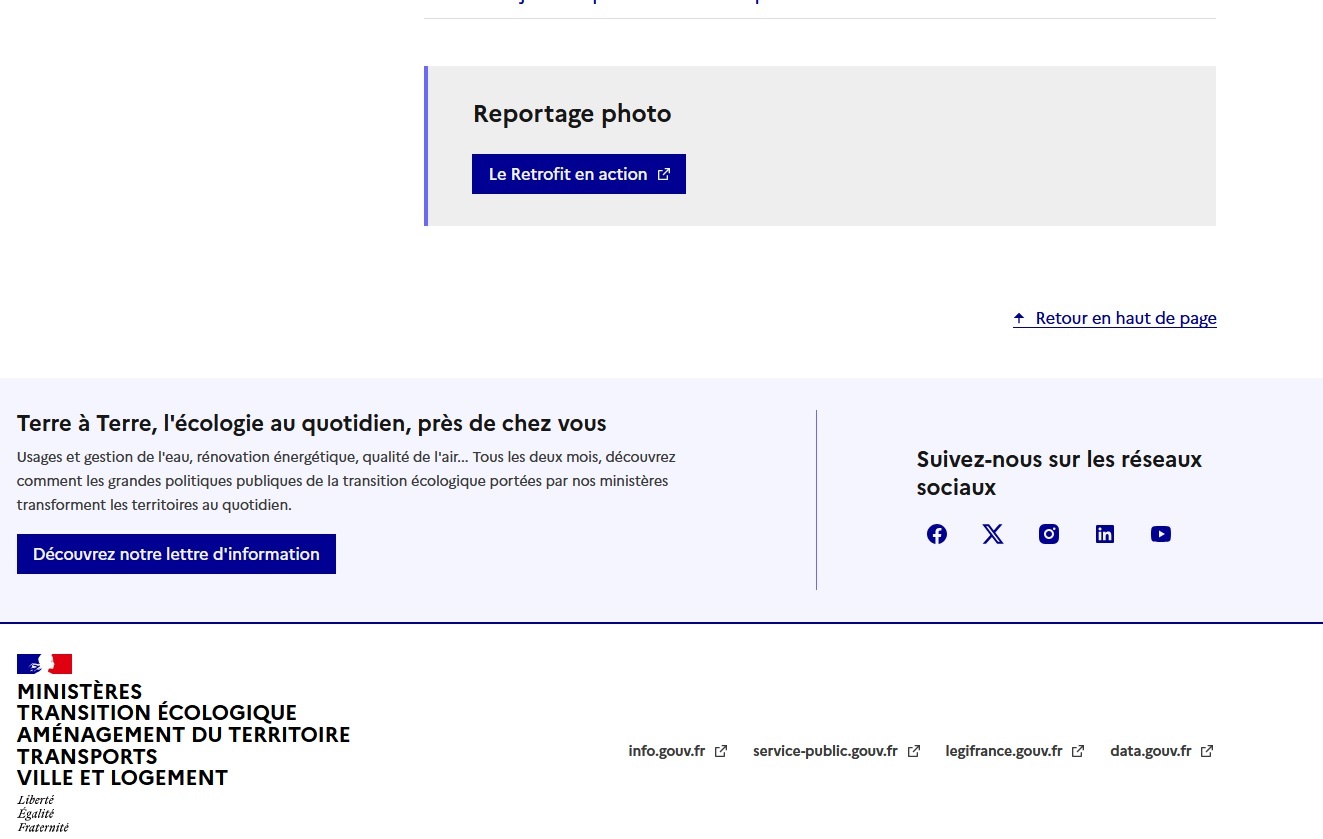Click the paragraph starting 'Usages et gestion de l'eau'
This screenshot has height=839, width=1323.
click(x=346, y=481)
